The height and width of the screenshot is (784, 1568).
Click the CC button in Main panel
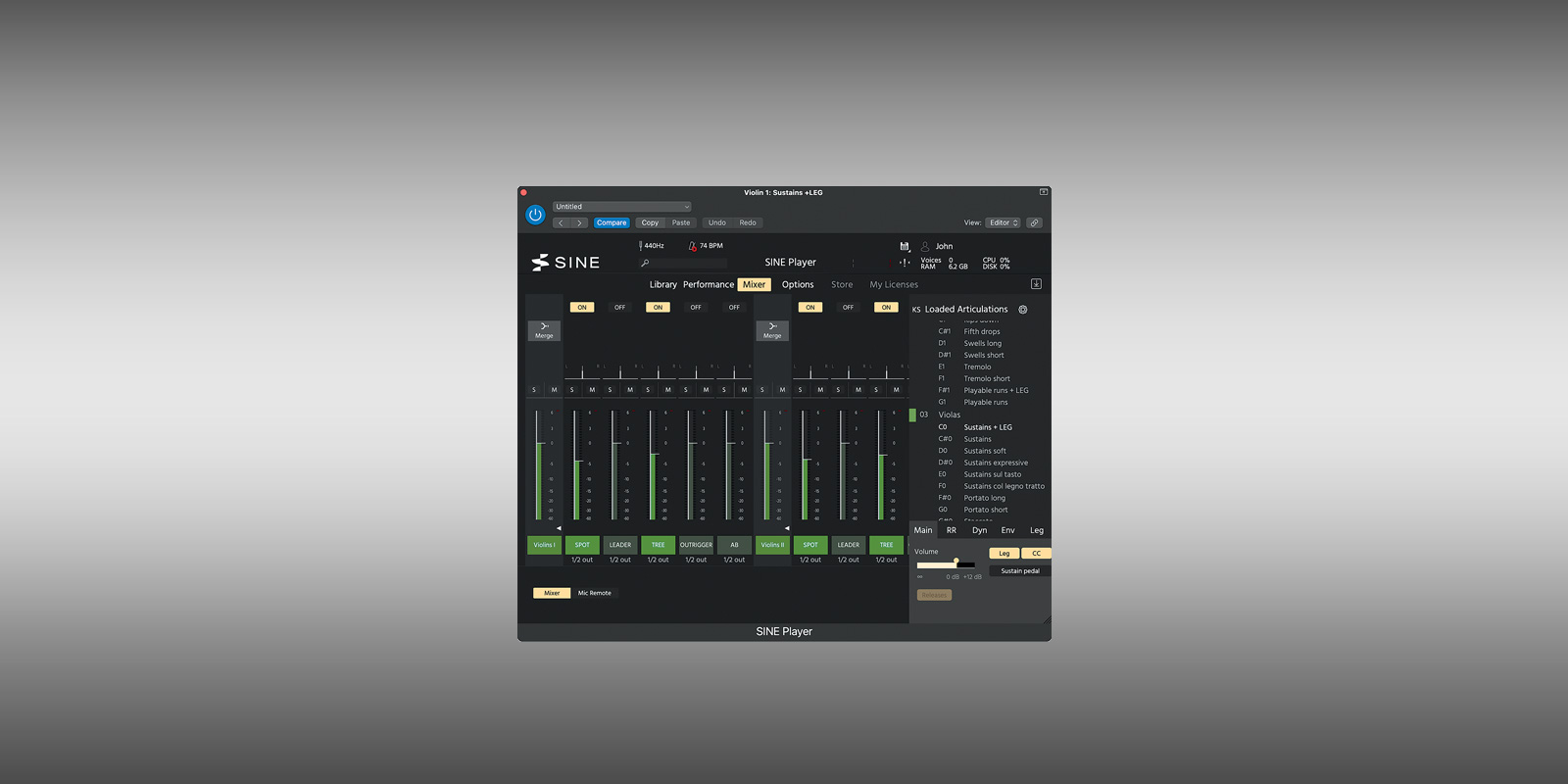click(x=1036, y=554)
